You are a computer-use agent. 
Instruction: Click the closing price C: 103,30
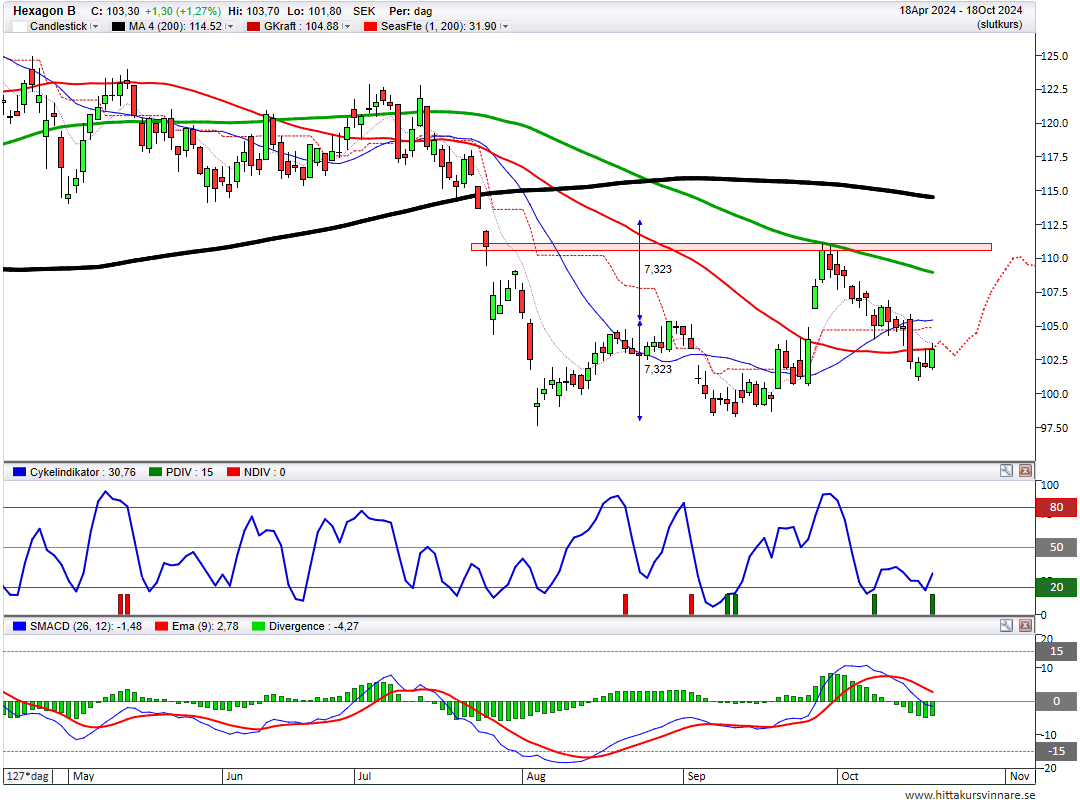coord(115,11)
